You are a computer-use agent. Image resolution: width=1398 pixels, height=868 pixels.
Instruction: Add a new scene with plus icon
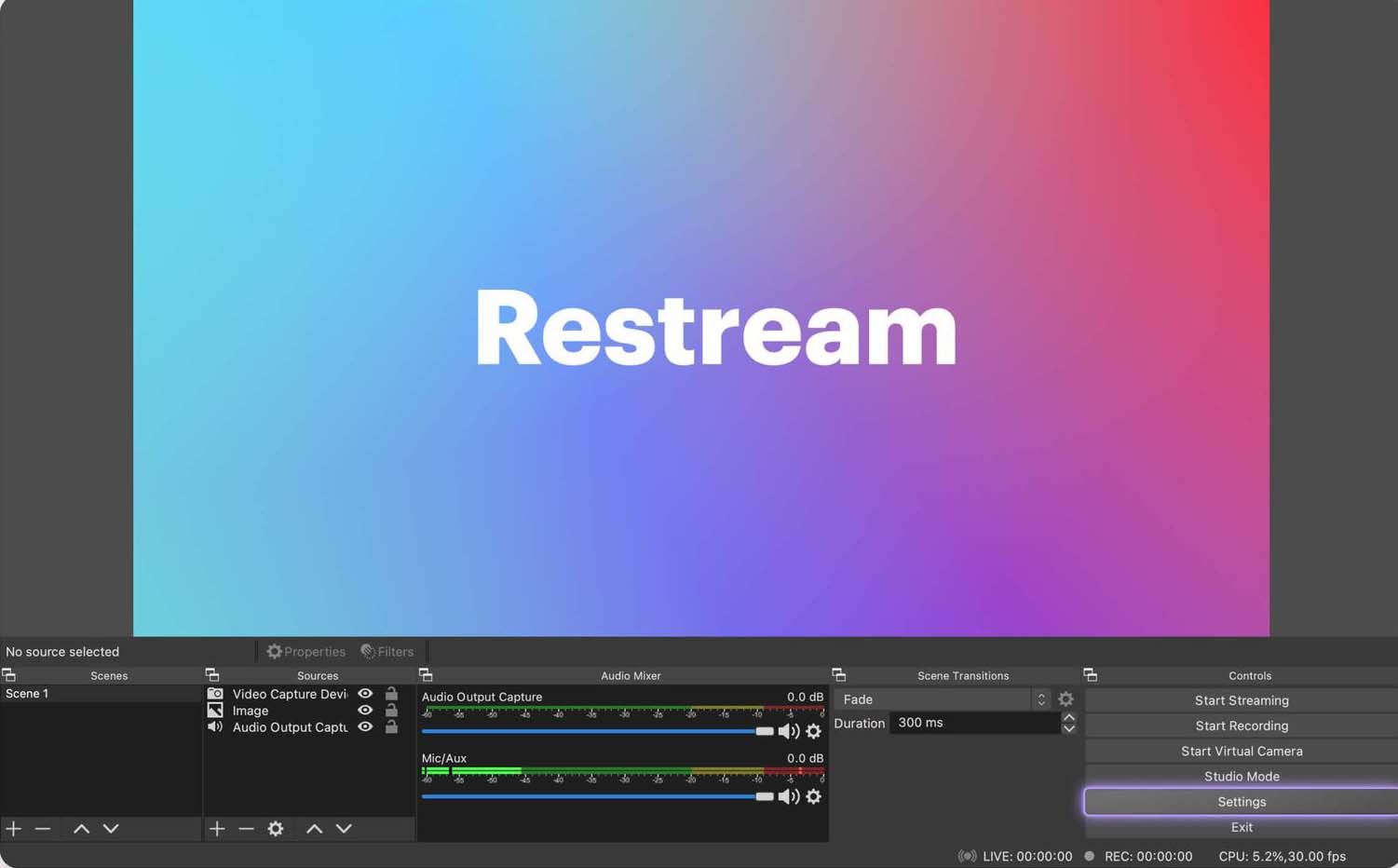coord(14,828)
